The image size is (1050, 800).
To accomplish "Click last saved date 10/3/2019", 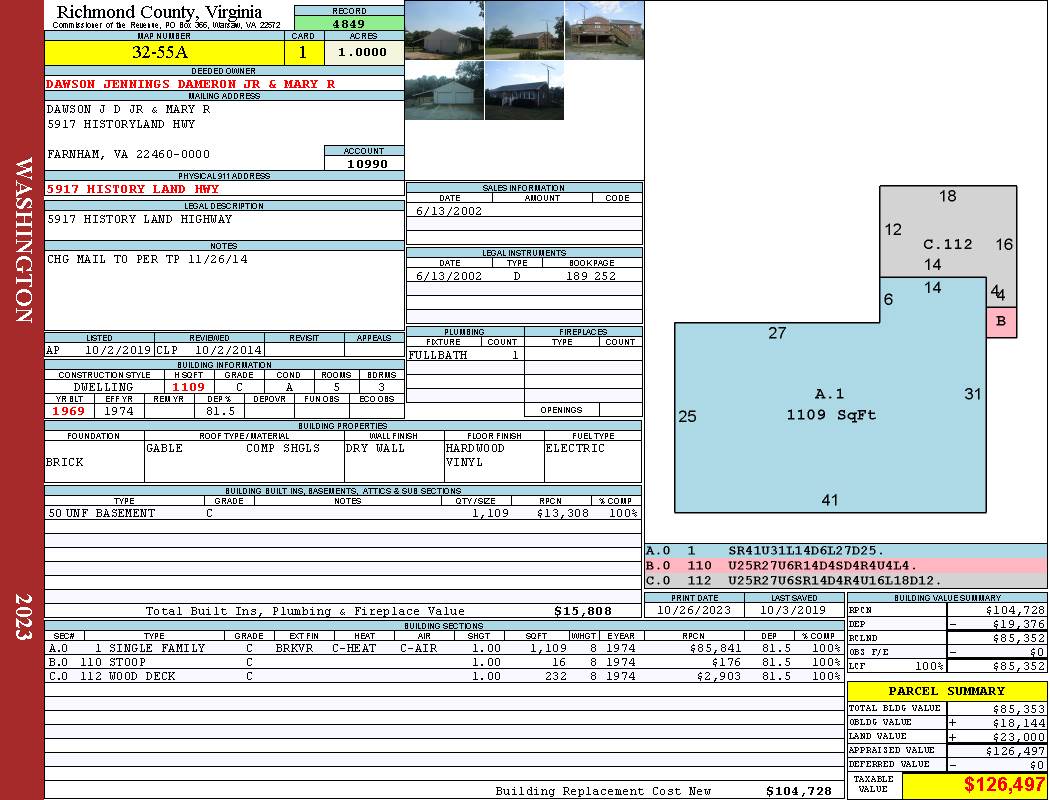I will 793,610.
